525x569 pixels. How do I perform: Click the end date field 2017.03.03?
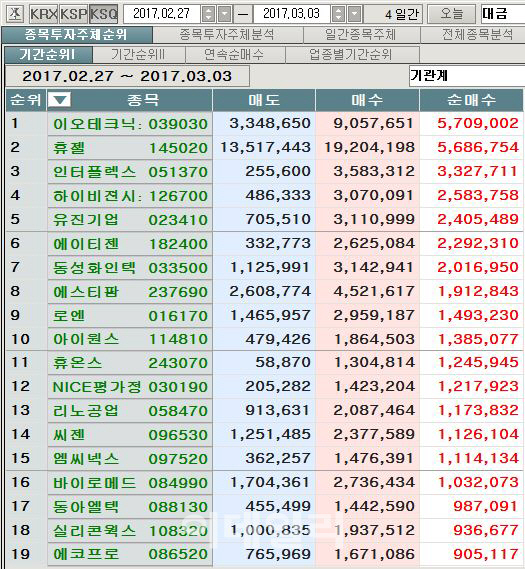292,14
